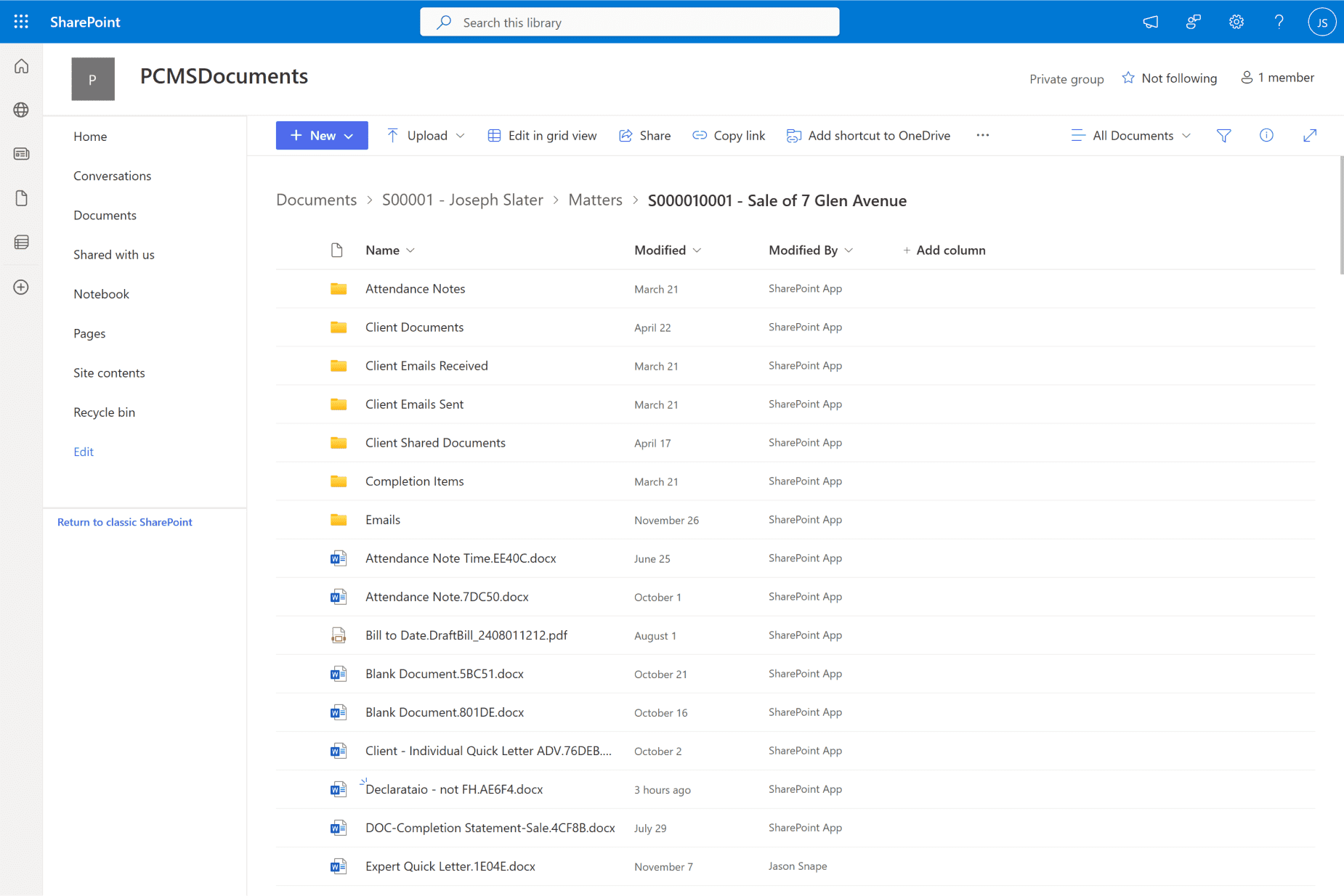Viewport: 1344px width, 896px height.
Task: Click the megaphone feedback icon
Action: coord(1150,22)
